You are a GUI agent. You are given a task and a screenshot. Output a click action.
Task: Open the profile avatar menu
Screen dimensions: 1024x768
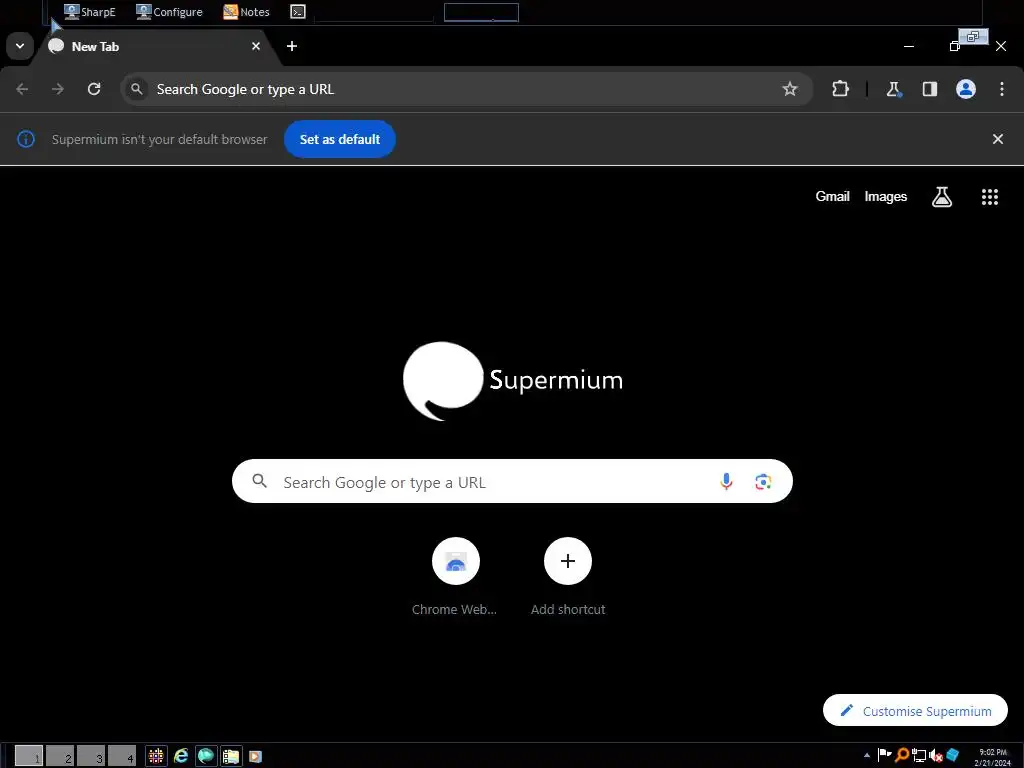[x=966, y=89]
